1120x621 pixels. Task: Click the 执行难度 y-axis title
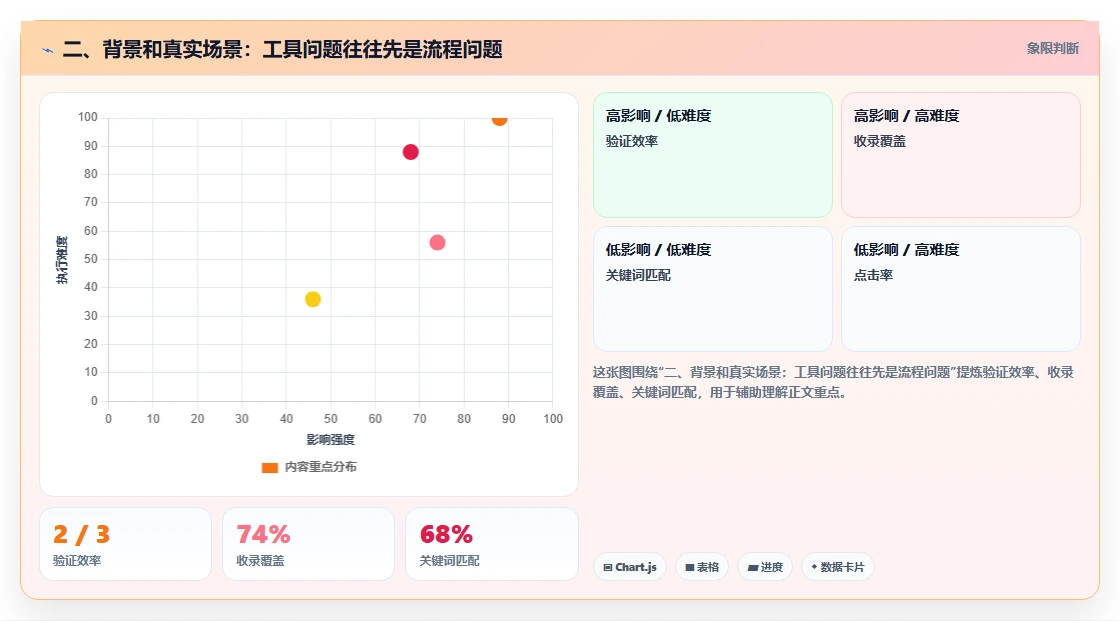tap(62, 259)
